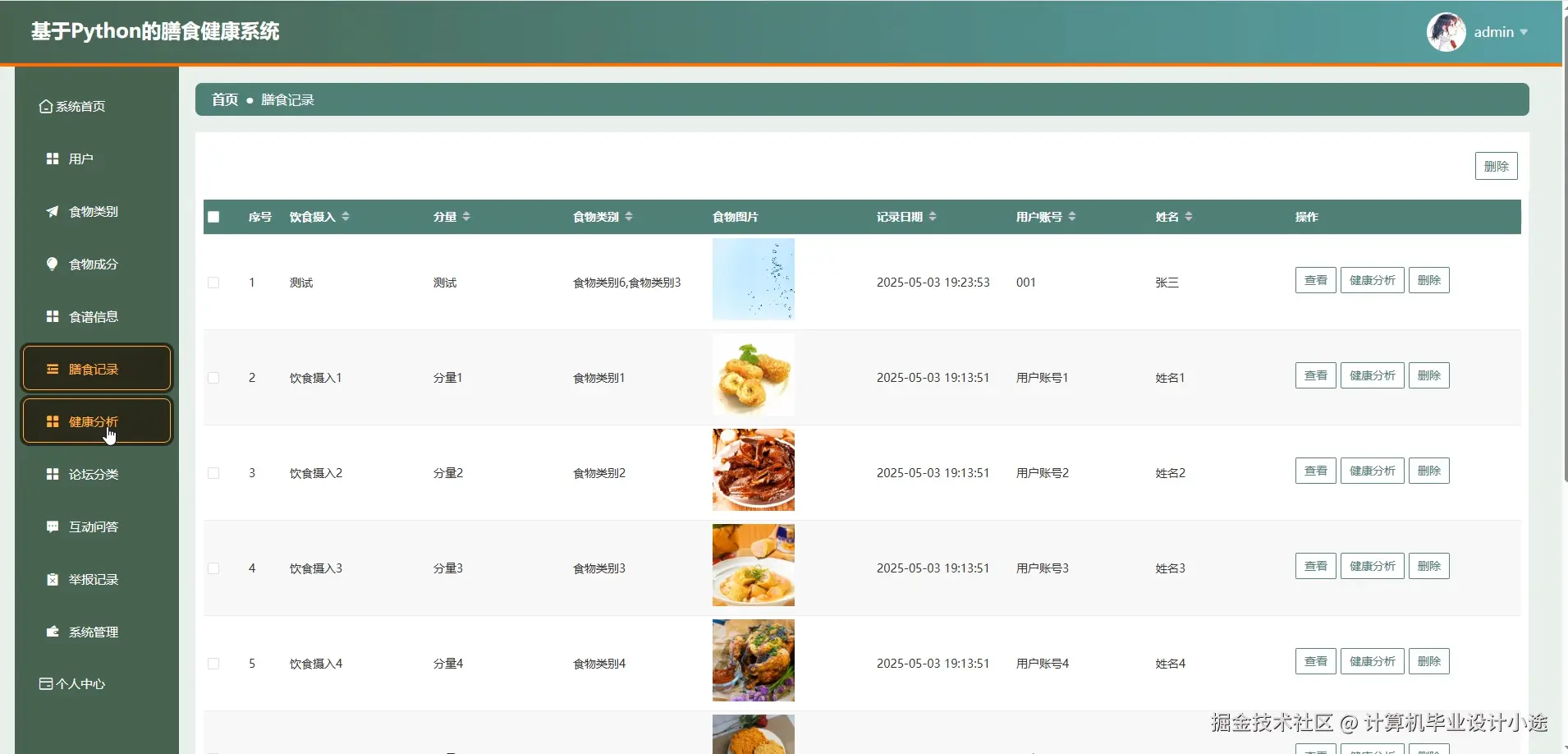Click the list icon beside 膳食记录
1568x754 pixels.
53,369
